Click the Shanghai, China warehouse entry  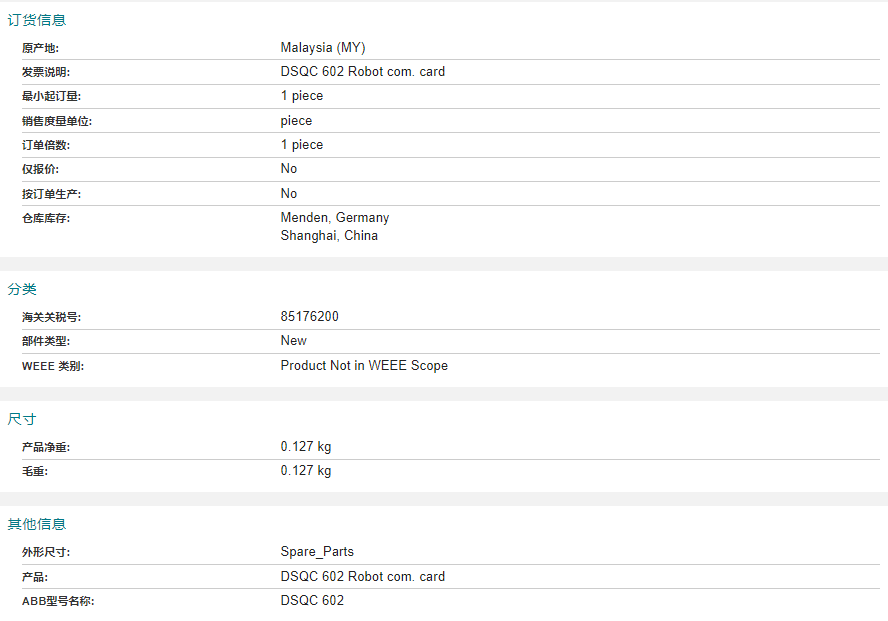[x=329, y=235]
